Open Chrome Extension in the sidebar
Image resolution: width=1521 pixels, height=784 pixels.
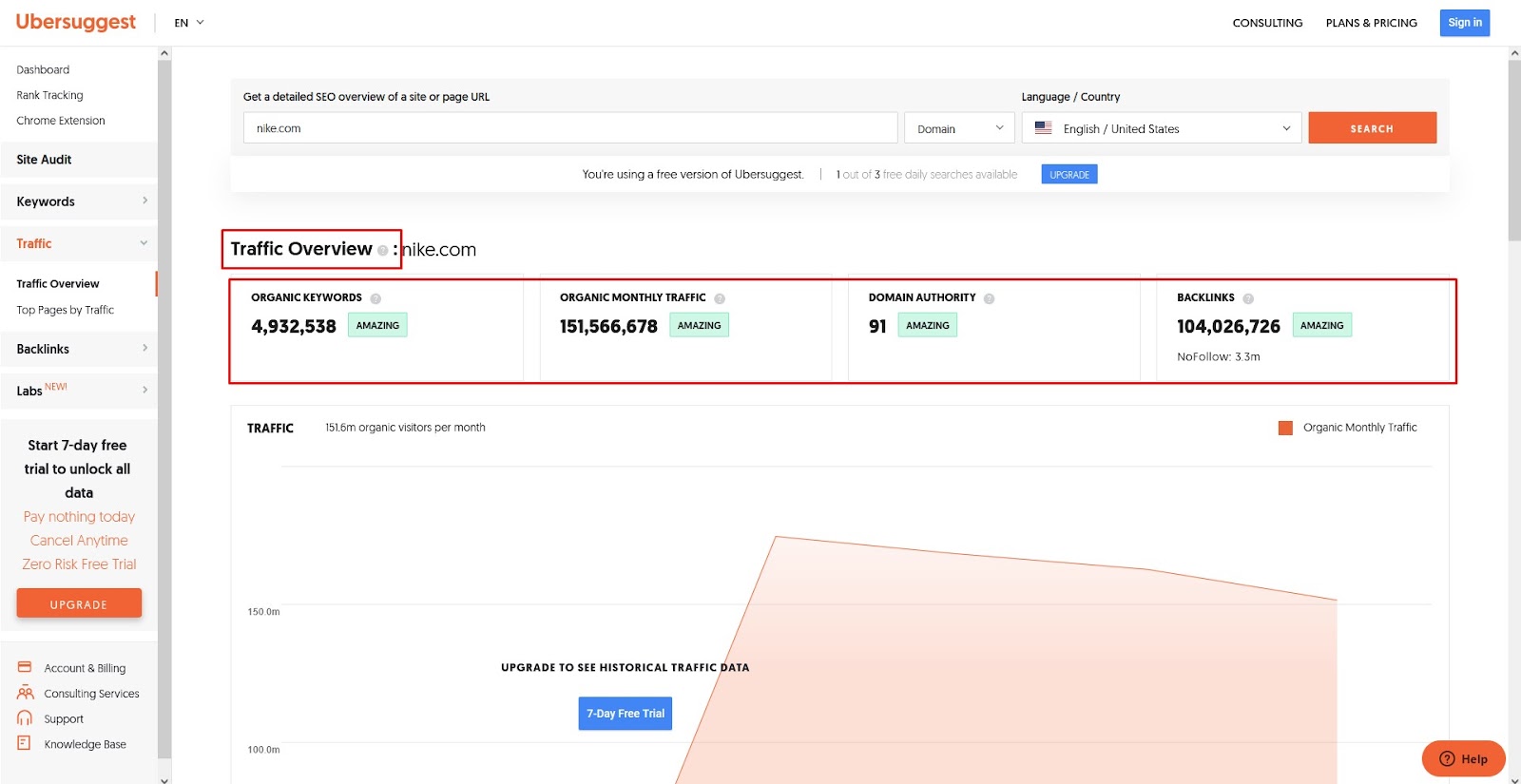coord(61,121)
